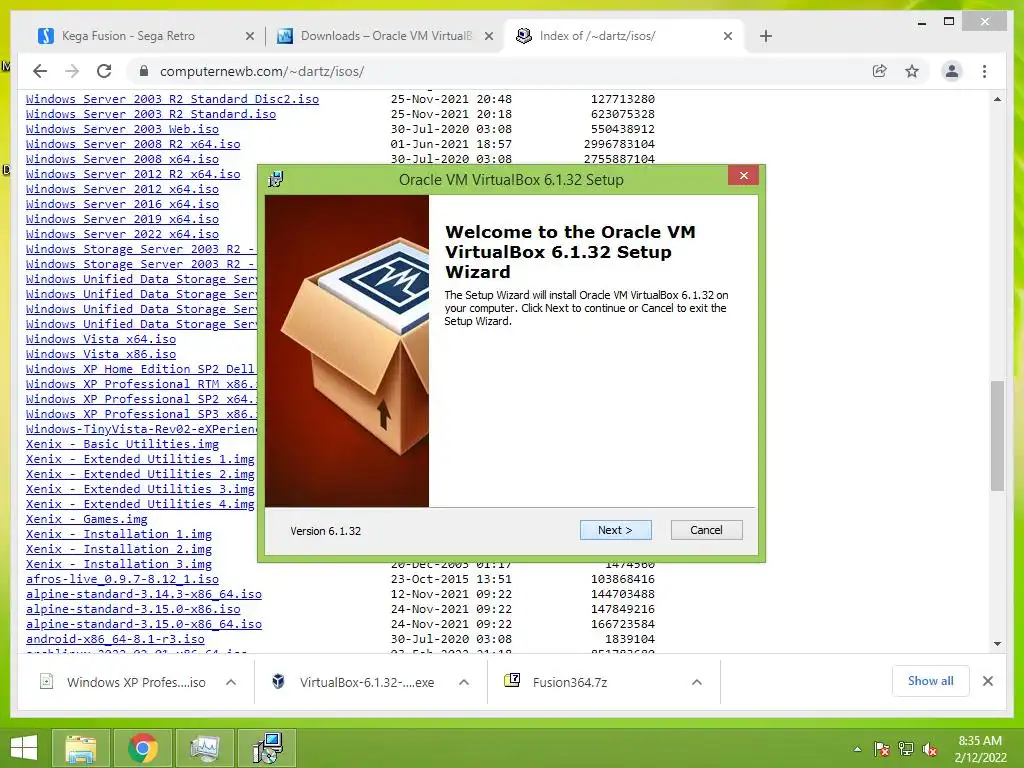
Task: Share this page icon in address bar
Action: point(880,71)
